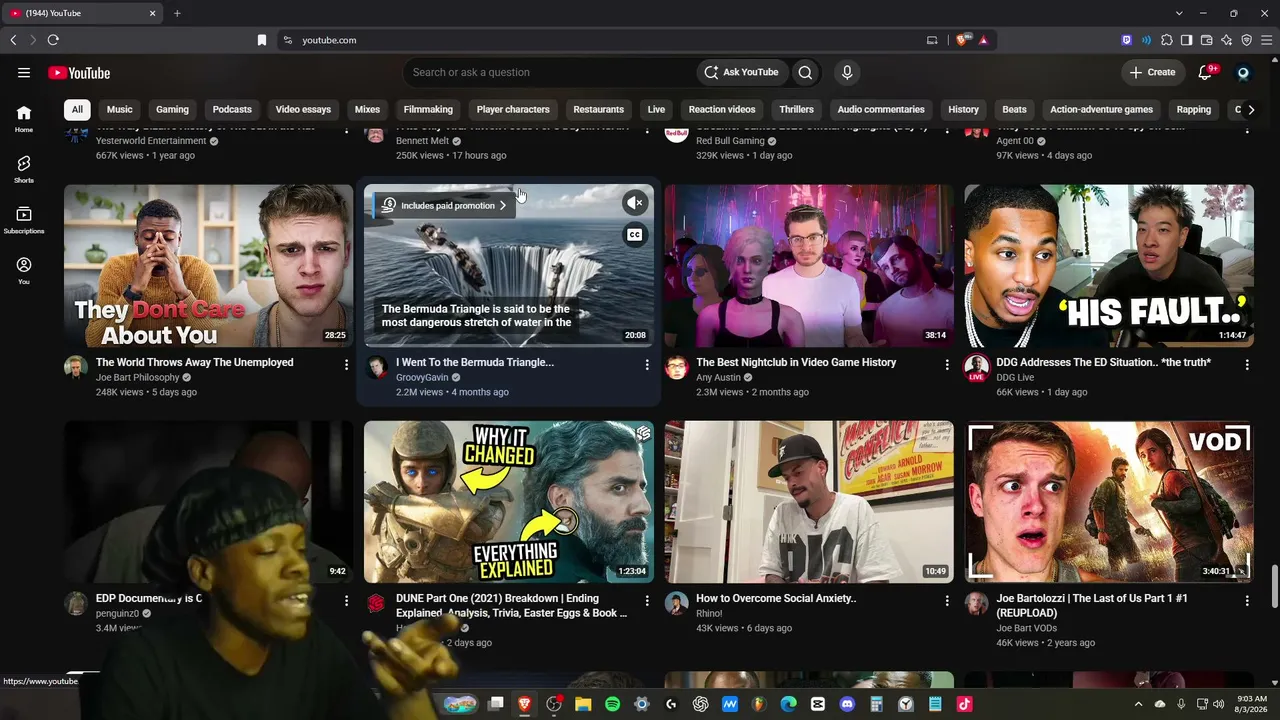Toggle captions on the Bermuda Triangle preview
This screenshot has width=1280, height=720.
634,235
